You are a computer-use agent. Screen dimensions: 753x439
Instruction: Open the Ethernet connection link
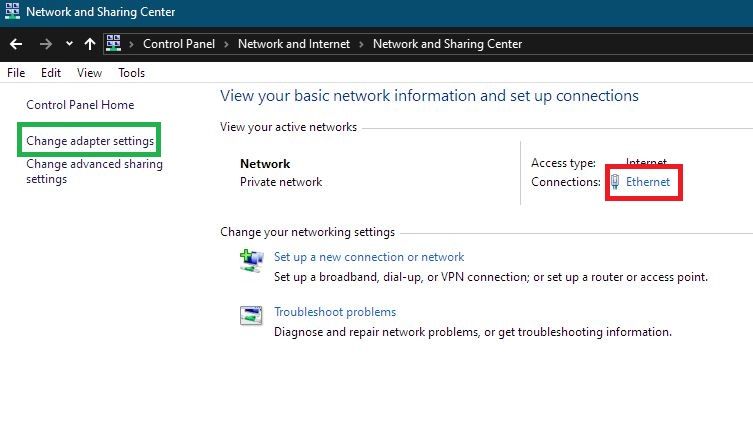coord(648,182)
